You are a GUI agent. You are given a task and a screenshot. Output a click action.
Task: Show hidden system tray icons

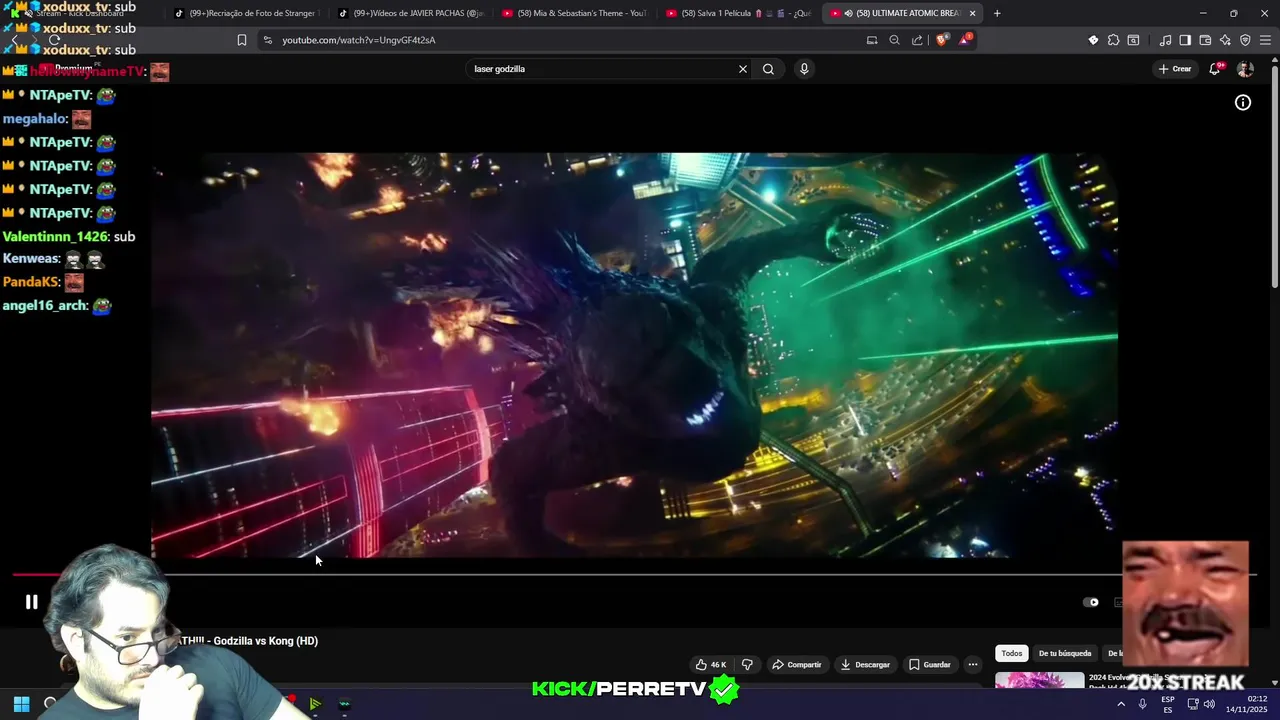point(1121,704)
